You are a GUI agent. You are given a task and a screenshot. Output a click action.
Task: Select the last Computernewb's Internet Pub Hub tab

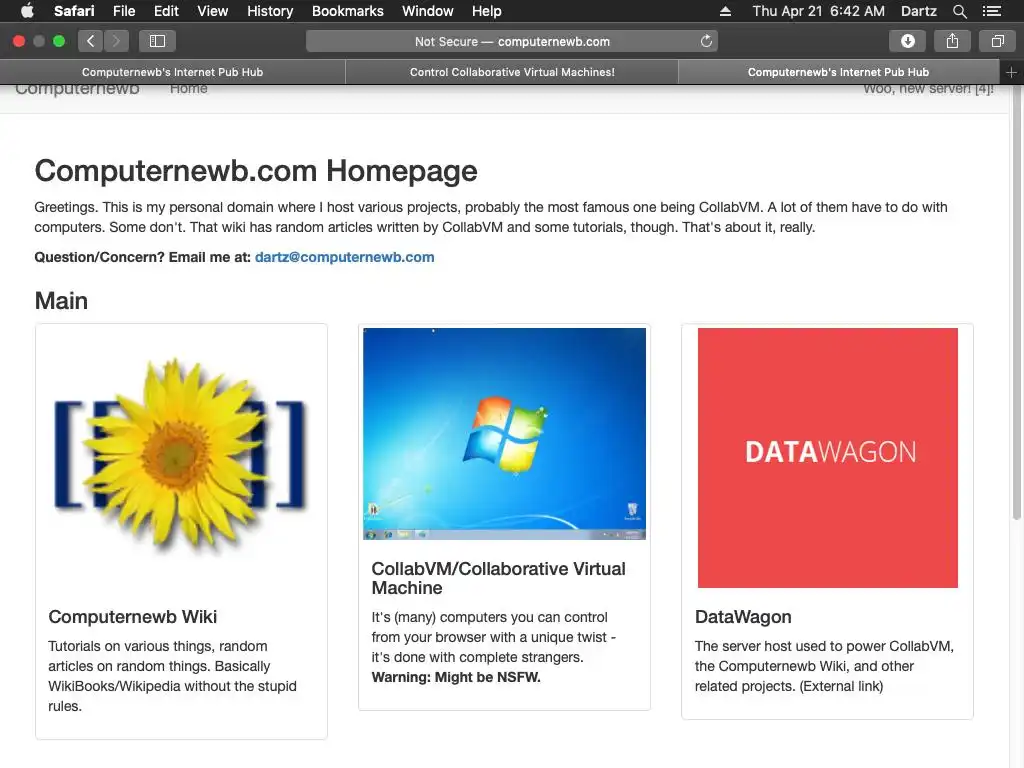(x=839, y=72)
